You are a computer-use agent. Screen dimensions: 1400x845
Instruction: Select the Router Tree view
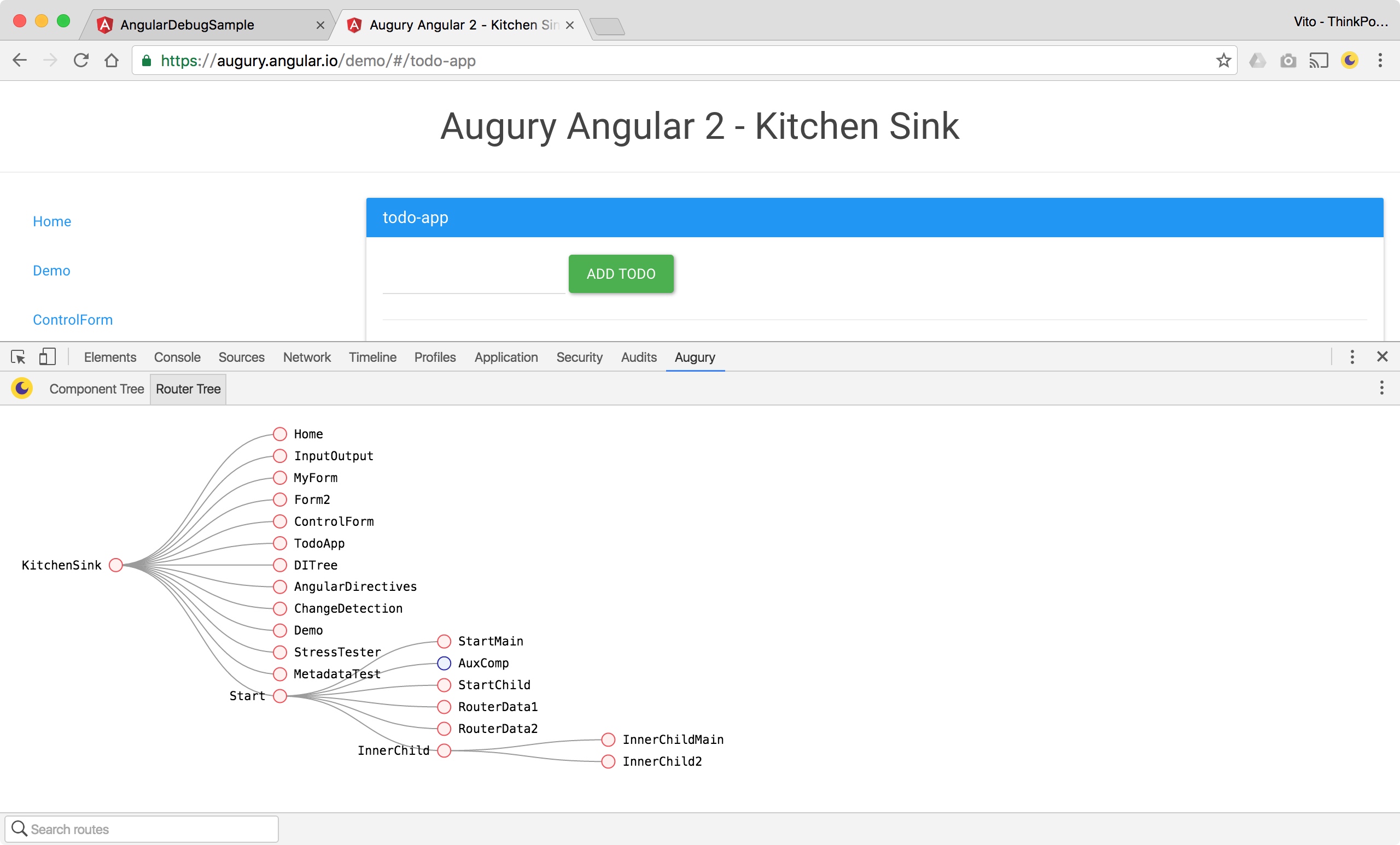click(x=188, y=389)
